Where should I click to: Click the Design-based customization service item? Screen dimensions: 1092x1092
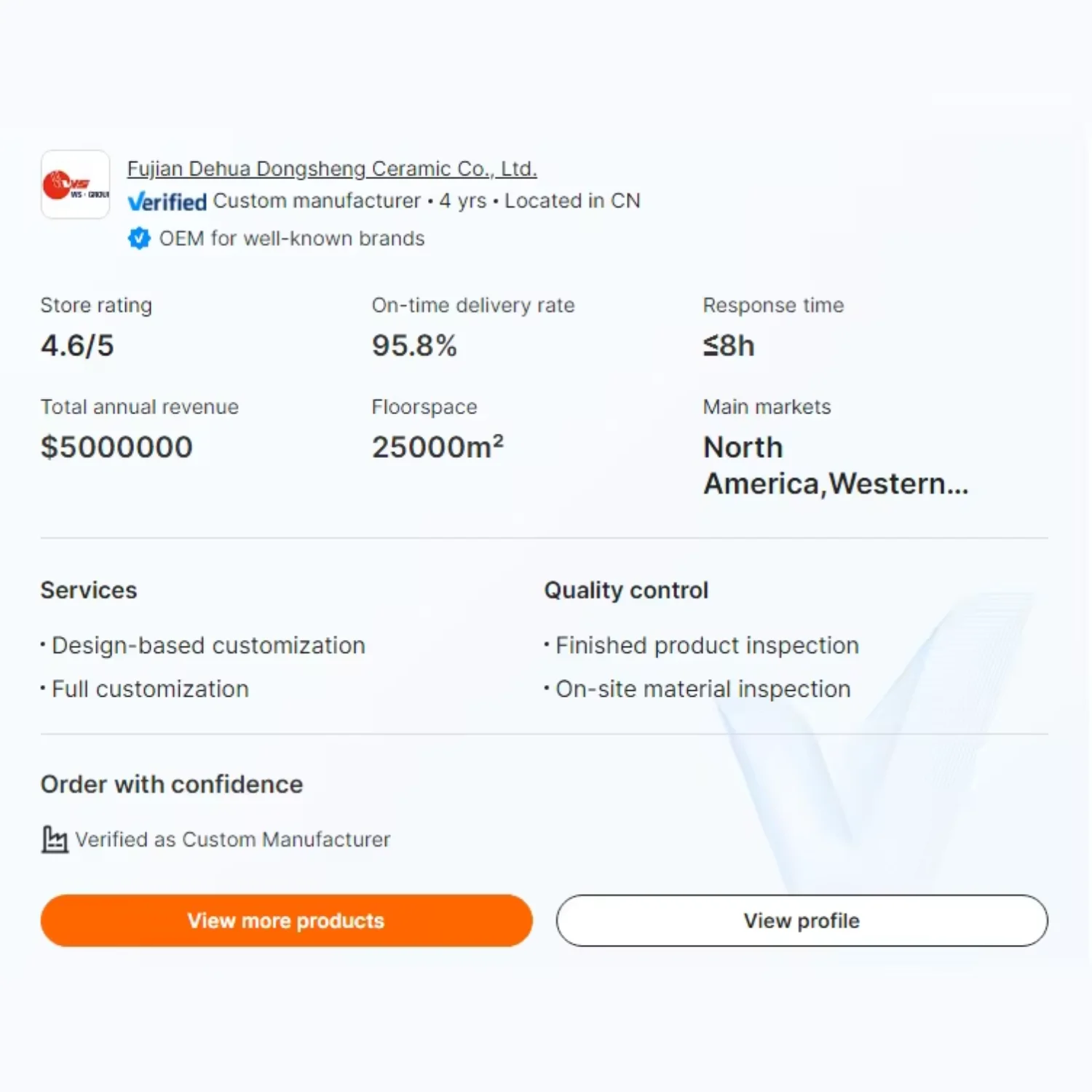pyautogui.click(x=208, y=646)
